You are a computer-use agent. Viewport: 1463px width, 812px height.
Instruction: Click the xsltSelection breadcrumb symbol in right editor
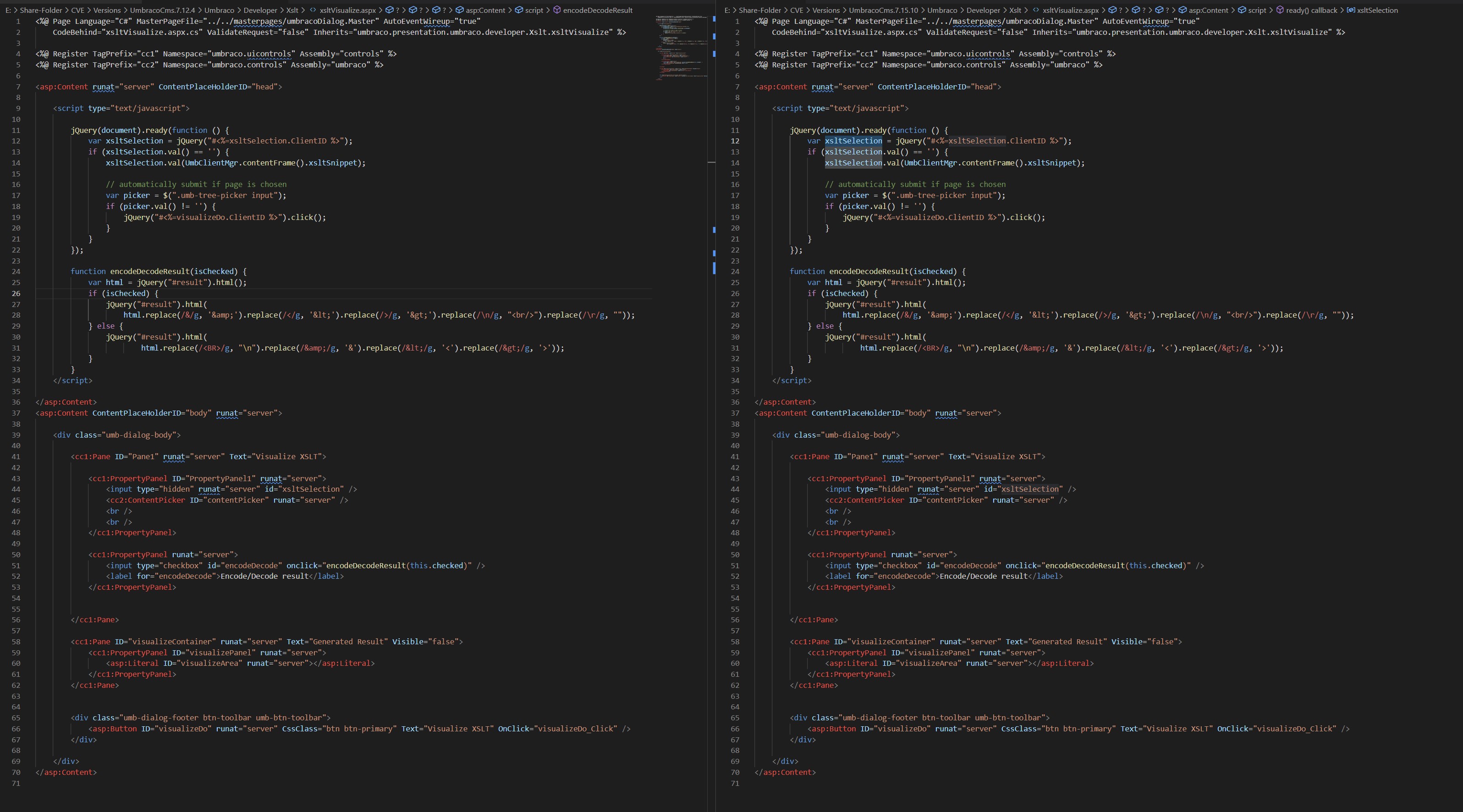click(1377, 10)
